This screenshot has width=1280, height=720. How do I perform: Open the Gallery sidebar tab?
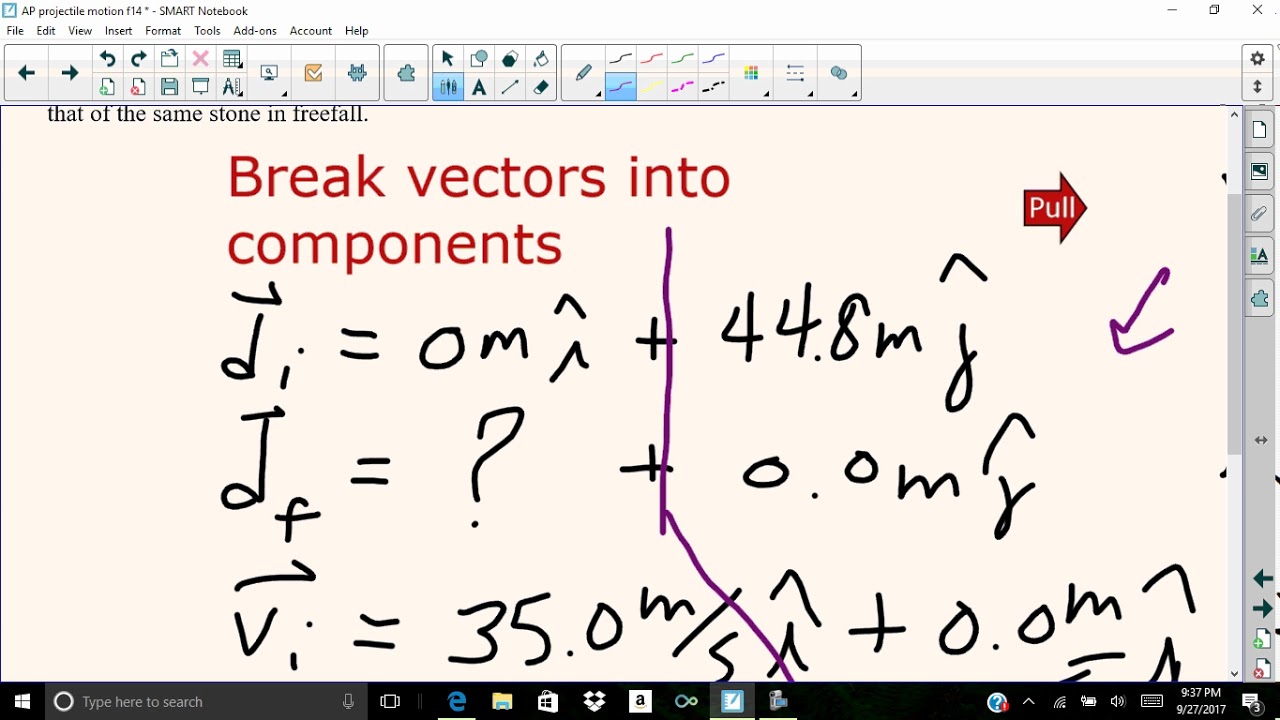(1259, 172)
